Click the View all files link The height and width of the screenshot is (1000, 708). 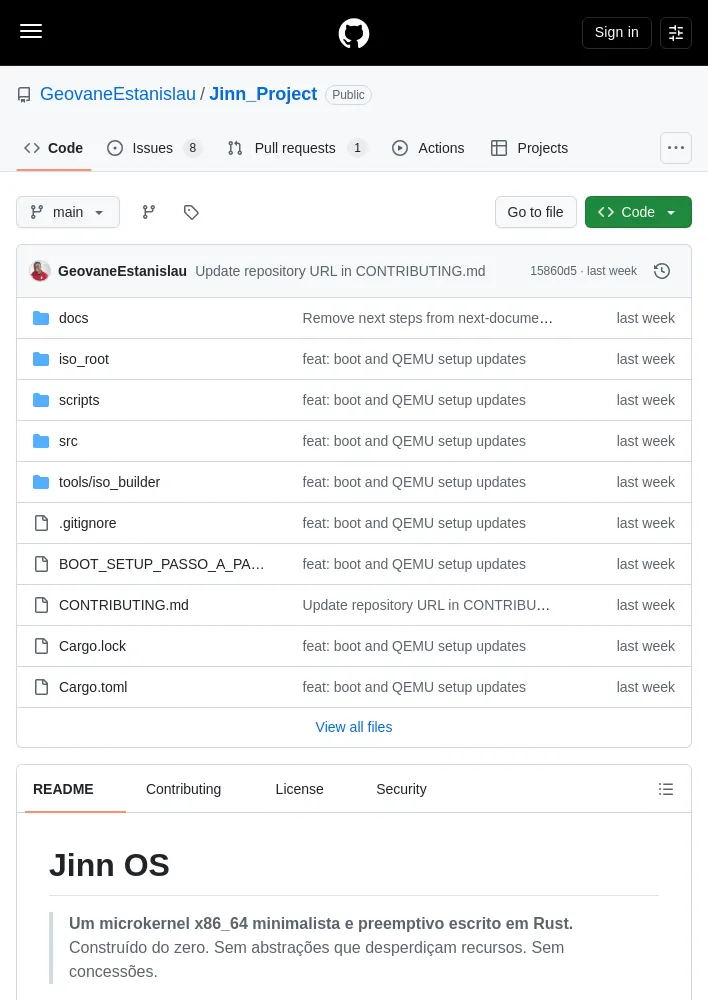click(x=354, y=727)
